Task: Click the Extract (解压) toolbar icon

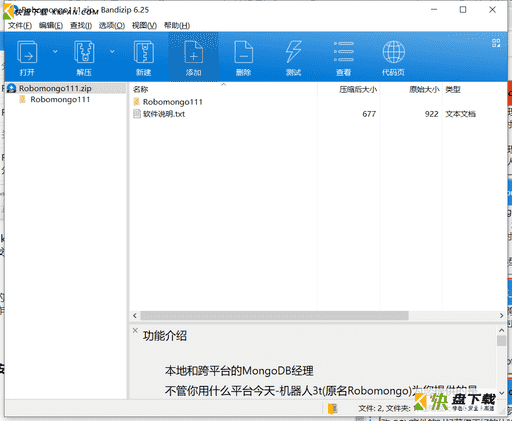Action: point(84,52)
